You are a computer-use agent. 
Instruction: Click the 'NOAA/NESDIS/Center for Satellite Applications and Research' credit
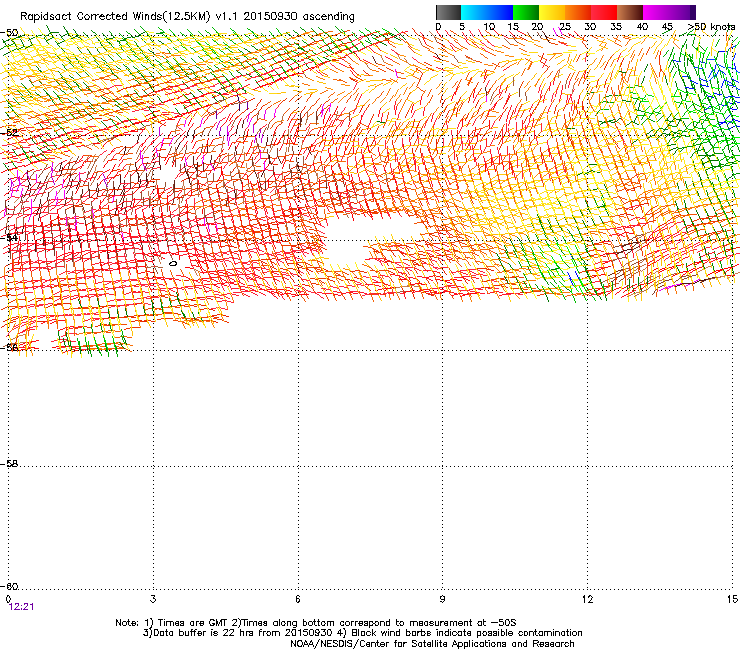pos(432,644)
